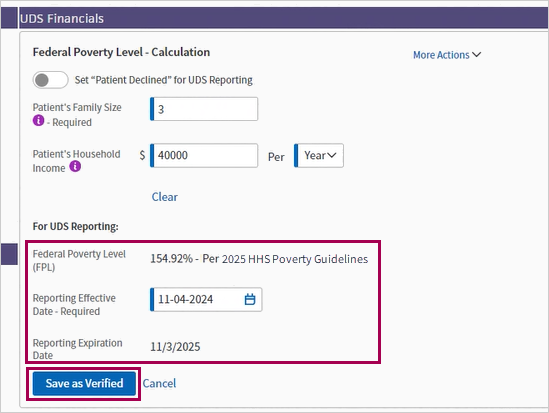Open the income period Year dropdown
Image resolution: width=549 pixels, height=413 pixels.
point(319,155)
